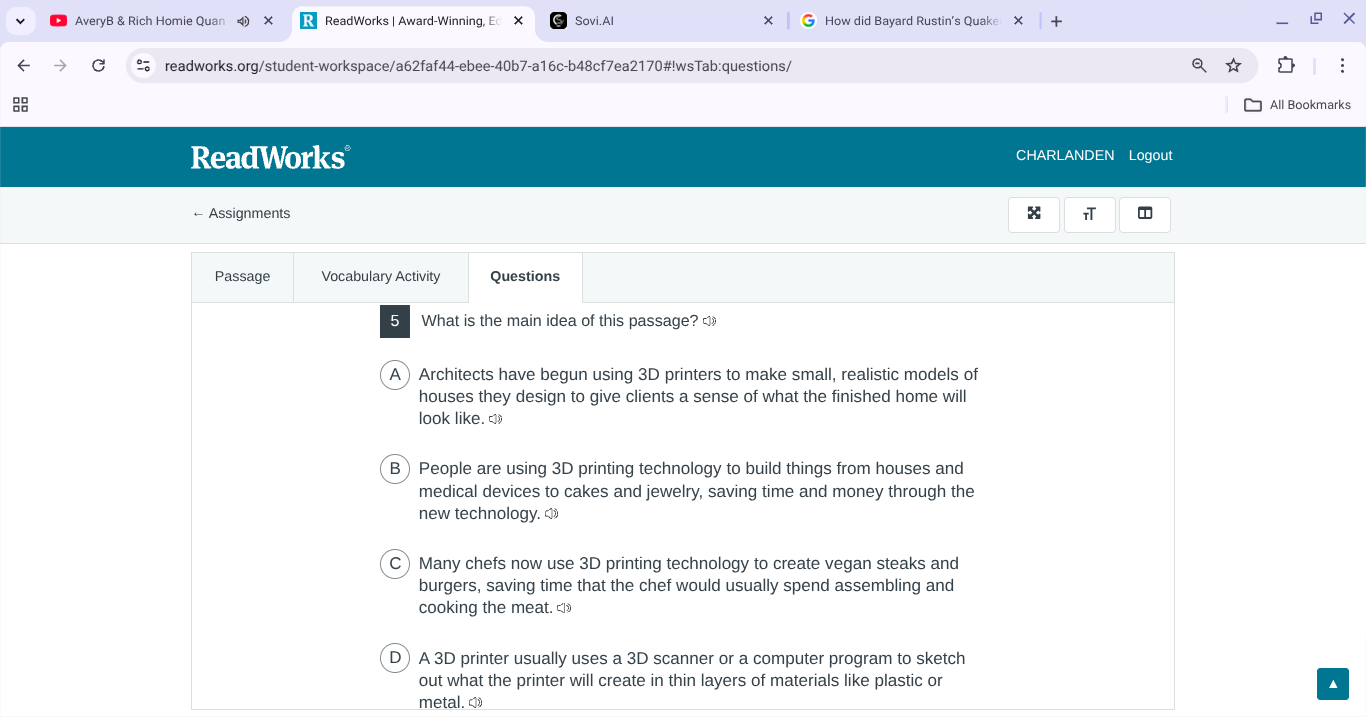Open the tab search dropdown arrow
Screen dimensions: 1366x717
click(20, 21)
